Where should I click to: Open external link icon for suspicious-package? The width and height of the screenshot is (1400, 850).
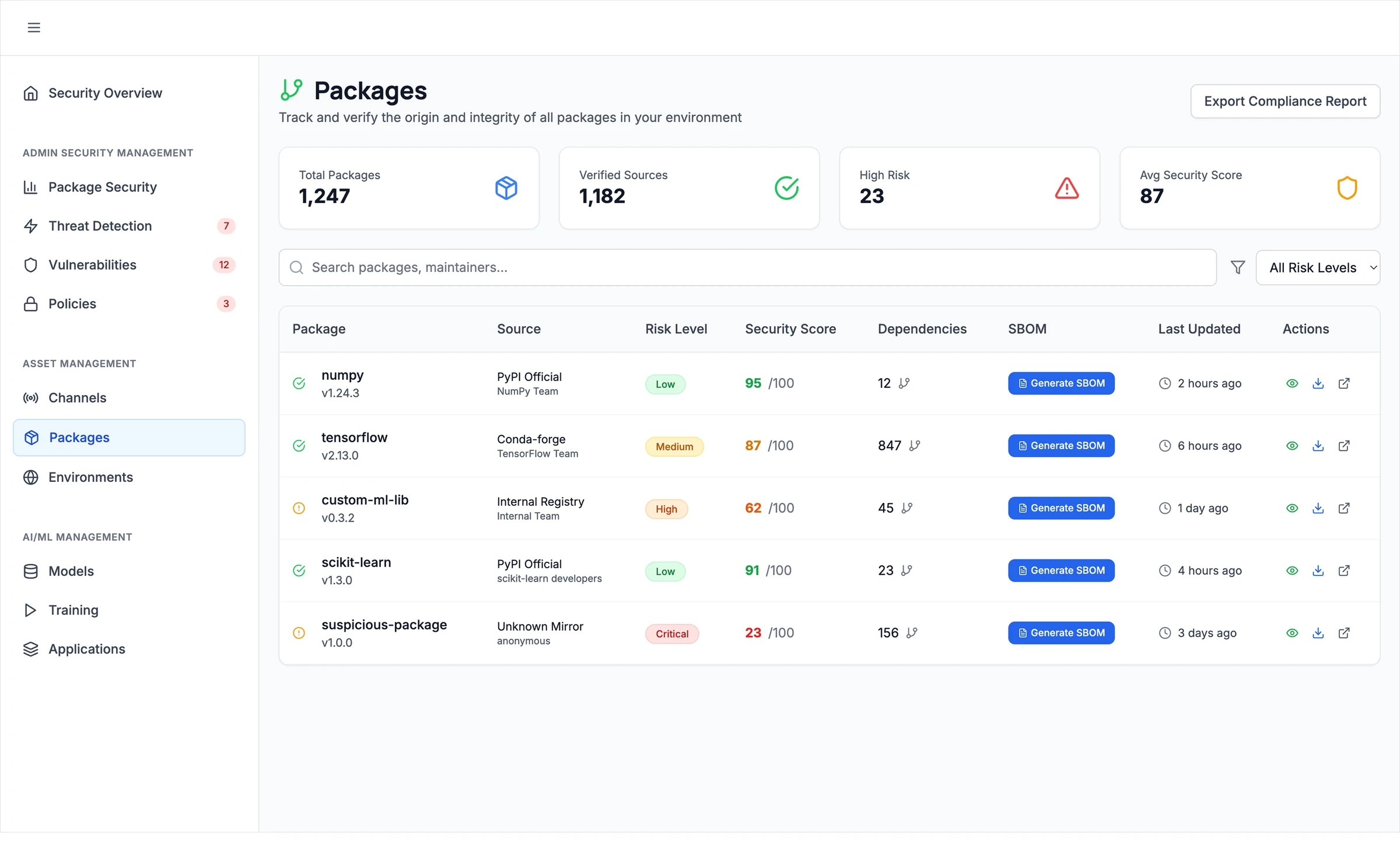coord(1343,633)
